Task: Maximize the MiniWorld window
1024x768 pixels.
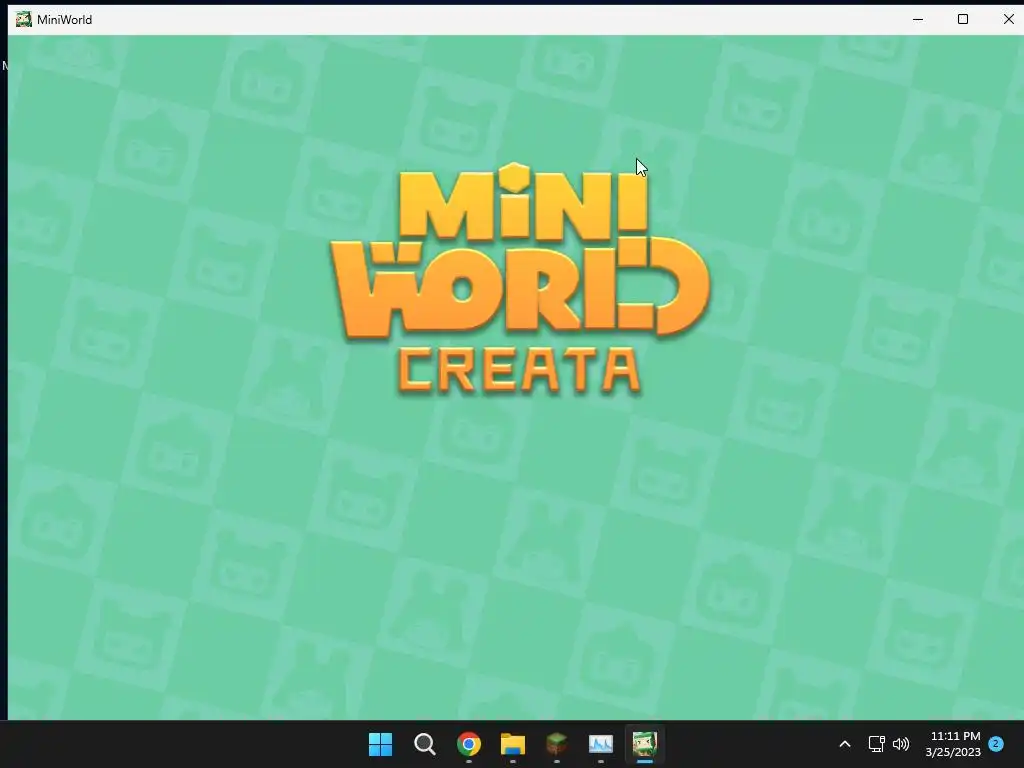Action: point(963,20)
